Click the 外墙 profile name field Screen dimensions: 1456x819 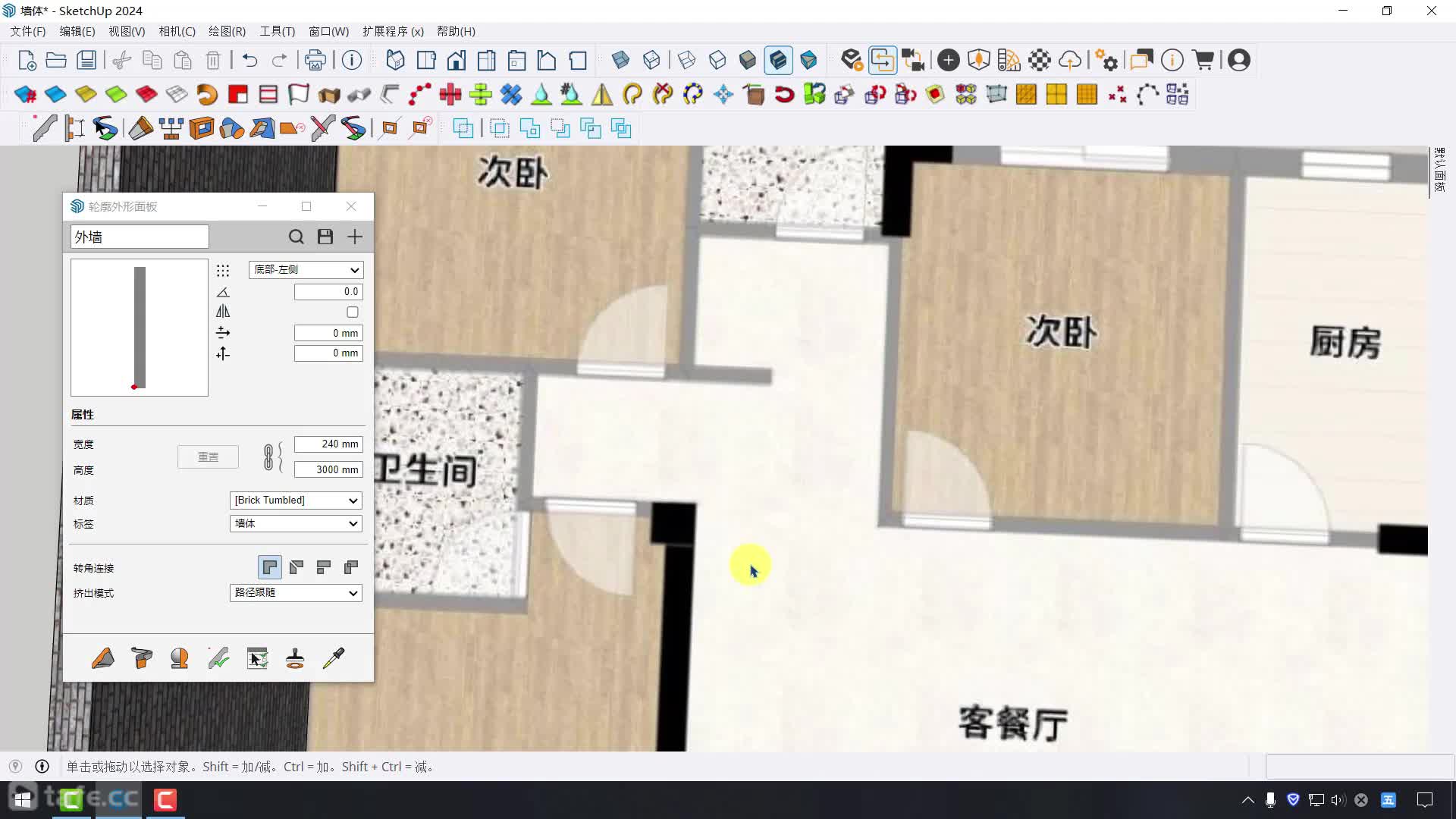(x=140, y=237)
